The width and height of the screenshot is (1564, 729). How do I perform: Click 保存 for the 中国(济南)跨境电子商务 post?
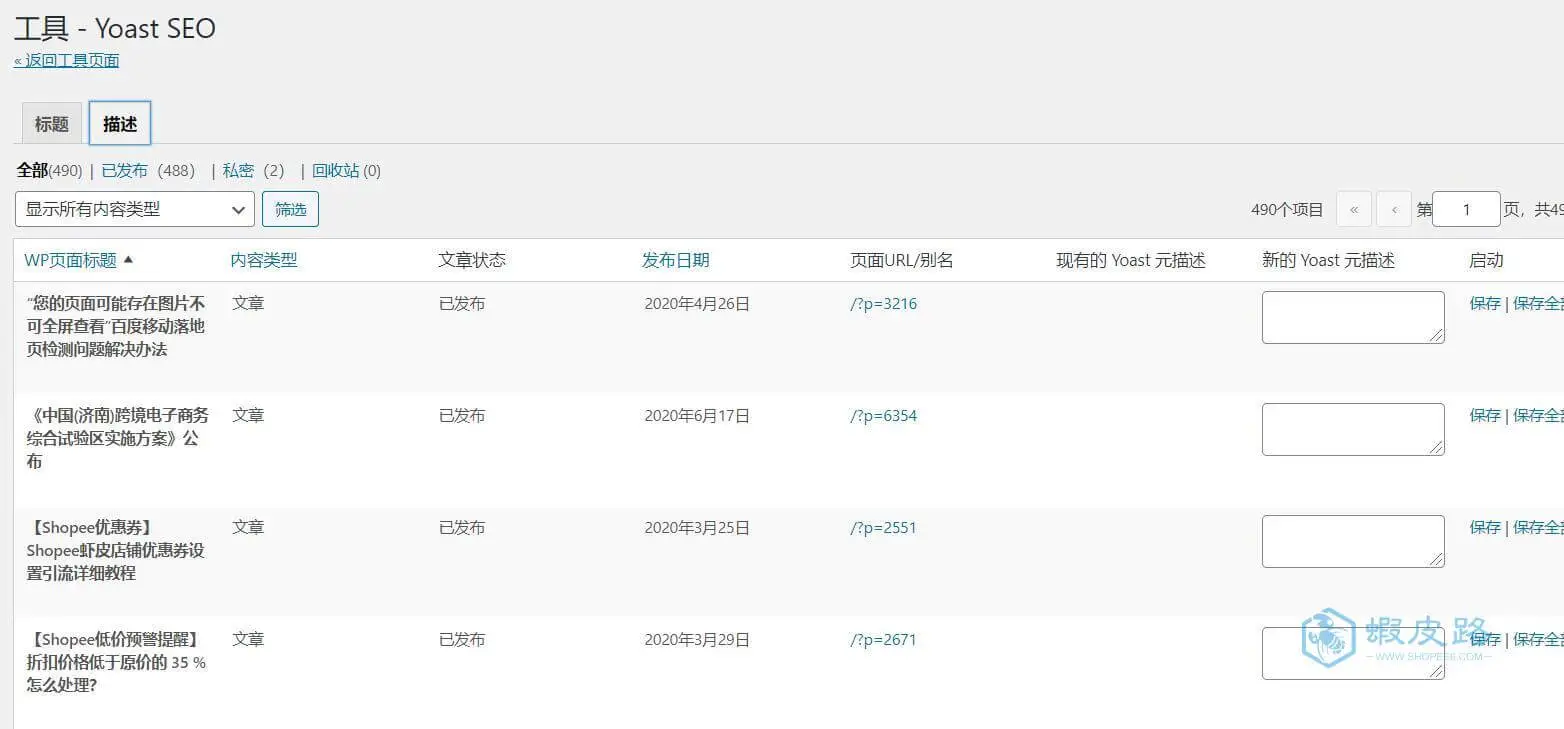click(1485, 416)
